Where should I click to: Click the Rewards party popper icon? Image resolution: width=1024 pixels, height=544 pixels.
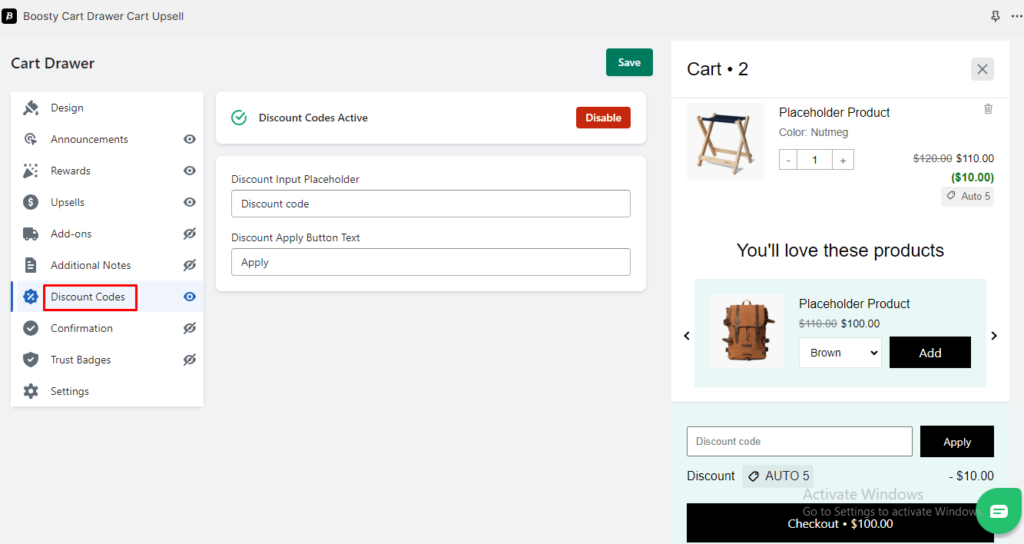[x=31, y=170]
